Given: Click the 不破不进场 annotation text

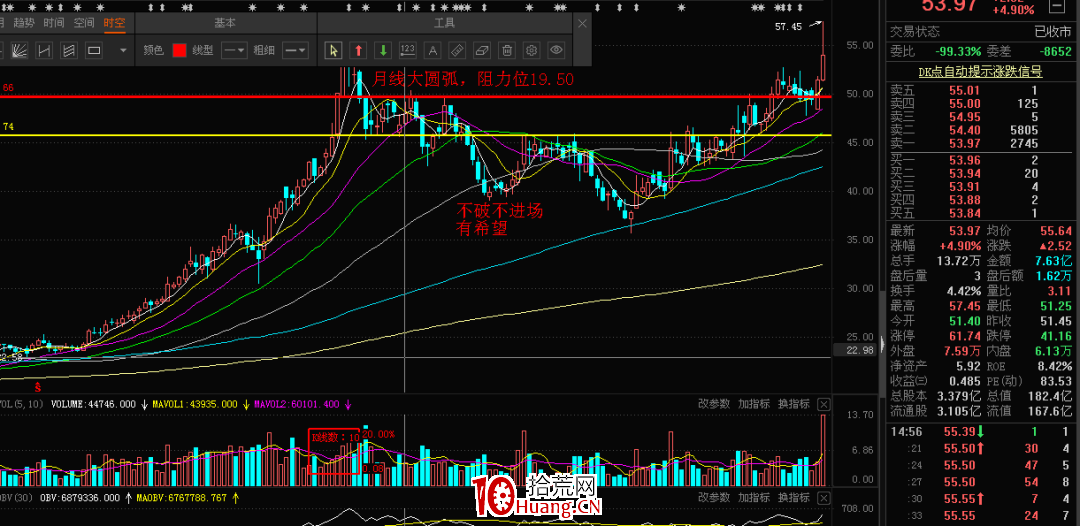Looking at the screenshot, I should coord(499,211).
